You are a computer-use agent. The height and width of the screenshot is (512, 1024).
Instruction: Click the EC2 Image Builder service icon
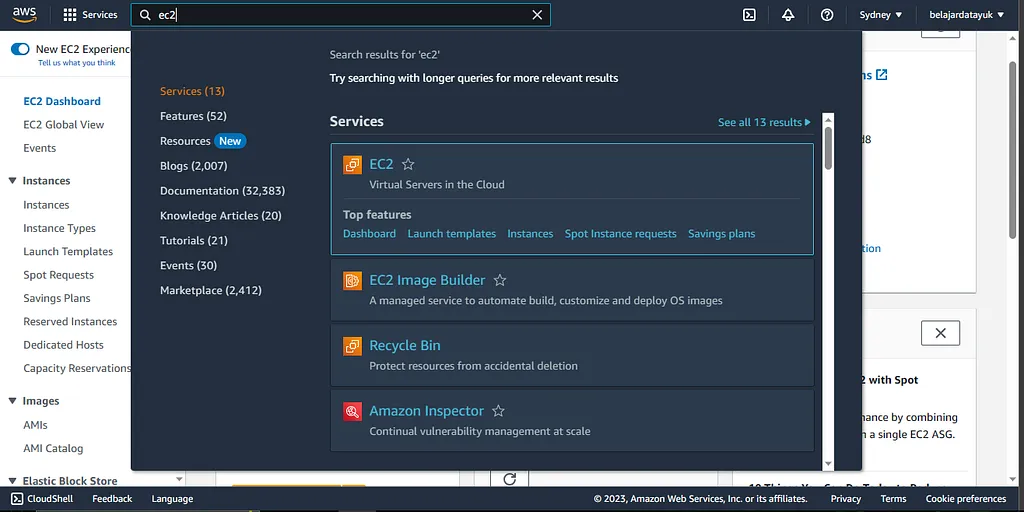coord(353,281)
